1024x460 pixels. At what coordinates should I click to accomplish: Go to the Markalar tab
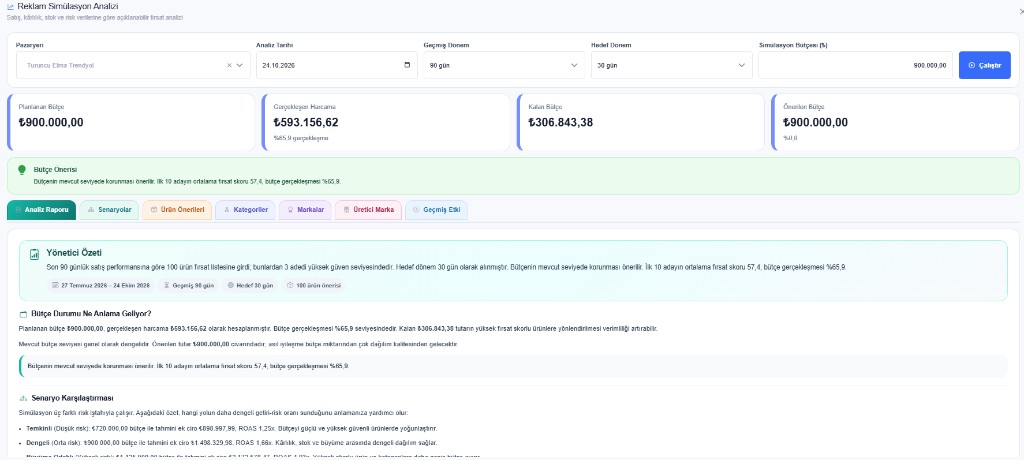pyautogui.click(x=305, y=210)
